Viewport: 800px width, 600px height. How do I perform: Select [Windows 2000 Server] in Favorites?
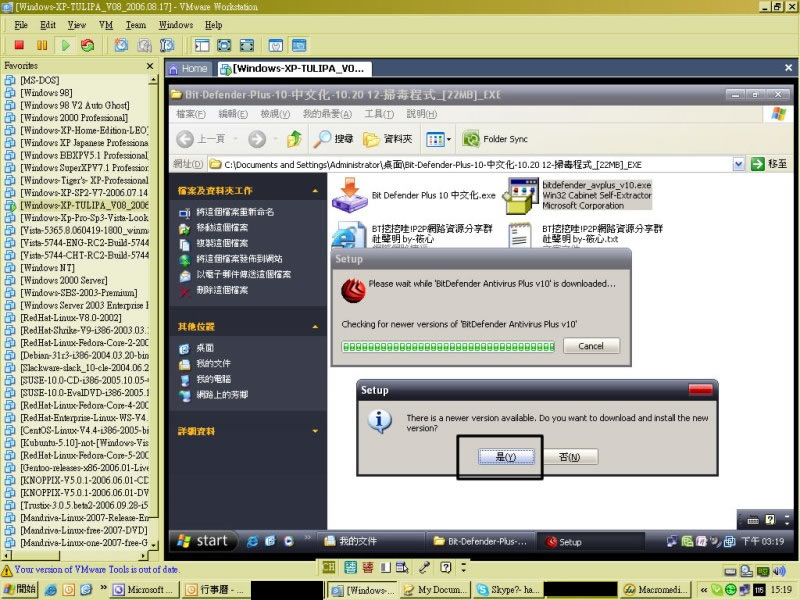64,280
